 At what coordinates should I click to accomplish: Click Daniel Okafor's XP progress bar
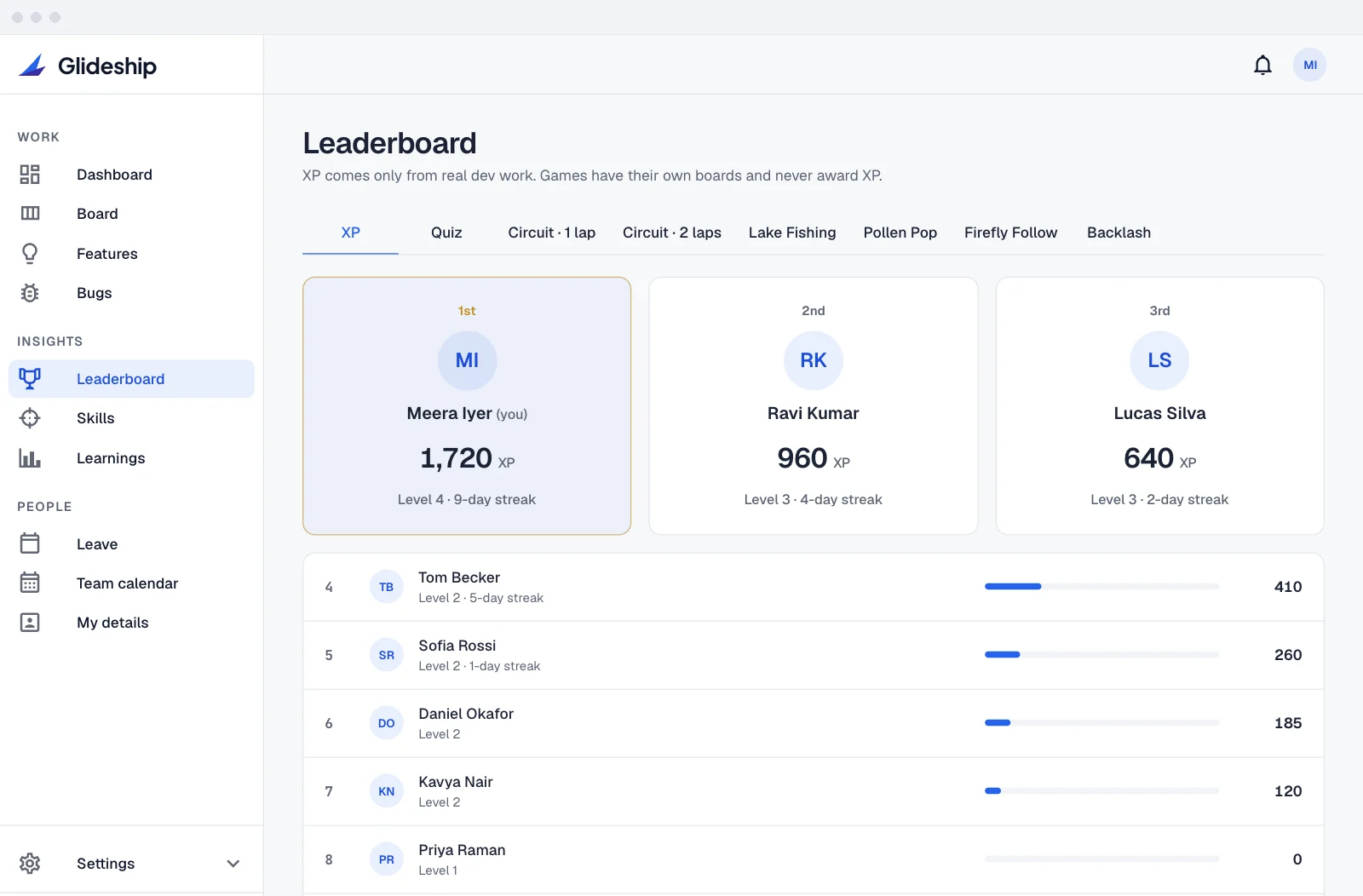(x=1101, y=723)
